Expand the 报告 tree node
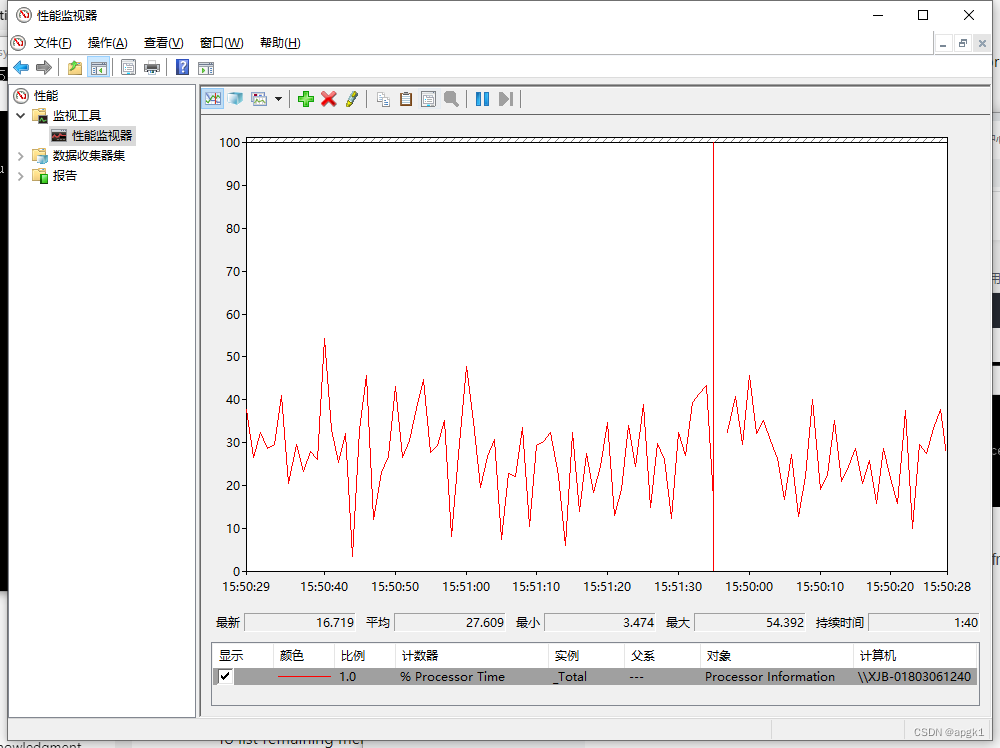The image size is (1000, 748). click(20, 175)
